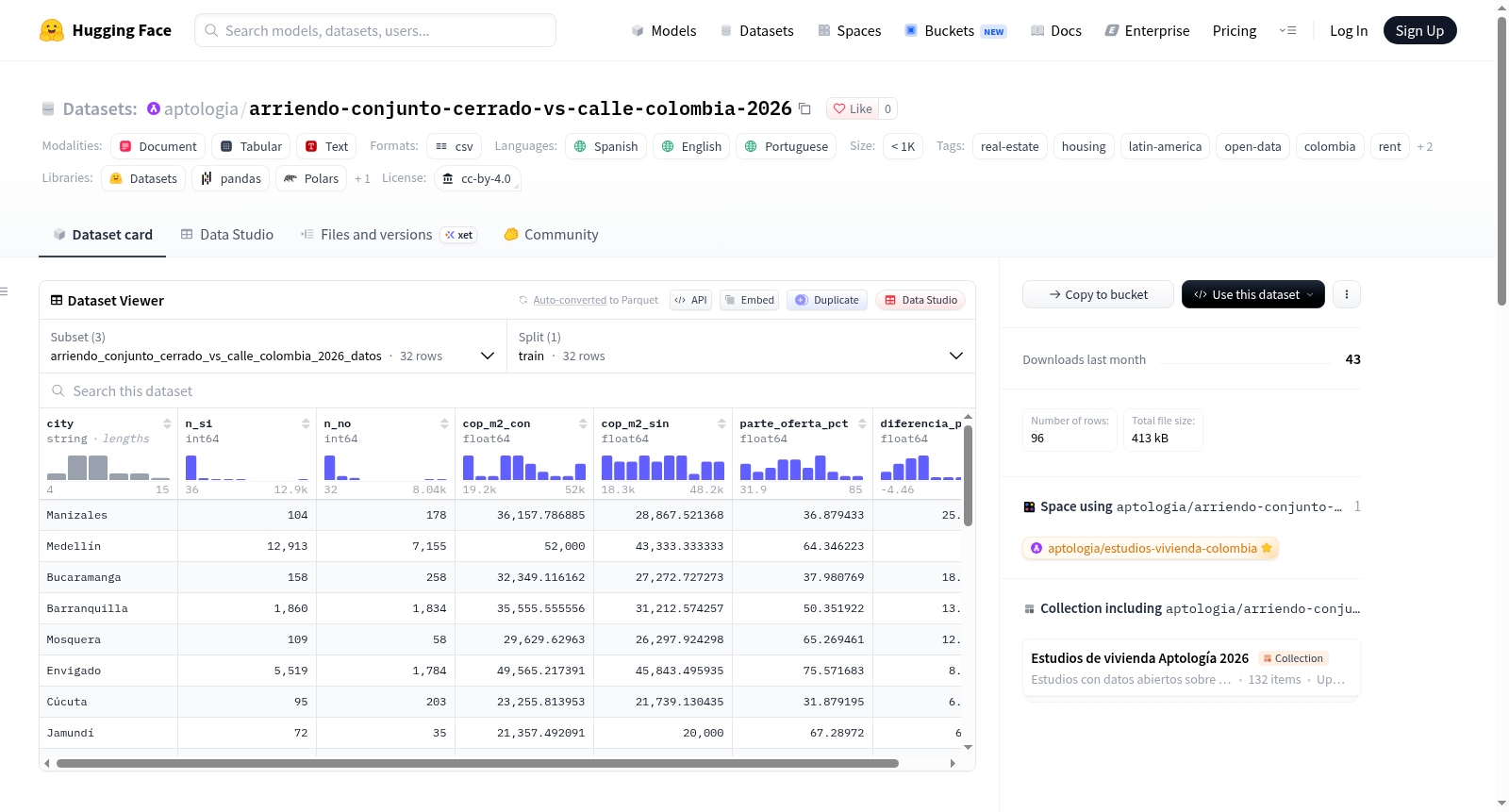The height and width of the screenshot is (812, 1509).
Task: Sort the parte_oferta_pct column using its sort arrows
Action: (x=862, y=423)
